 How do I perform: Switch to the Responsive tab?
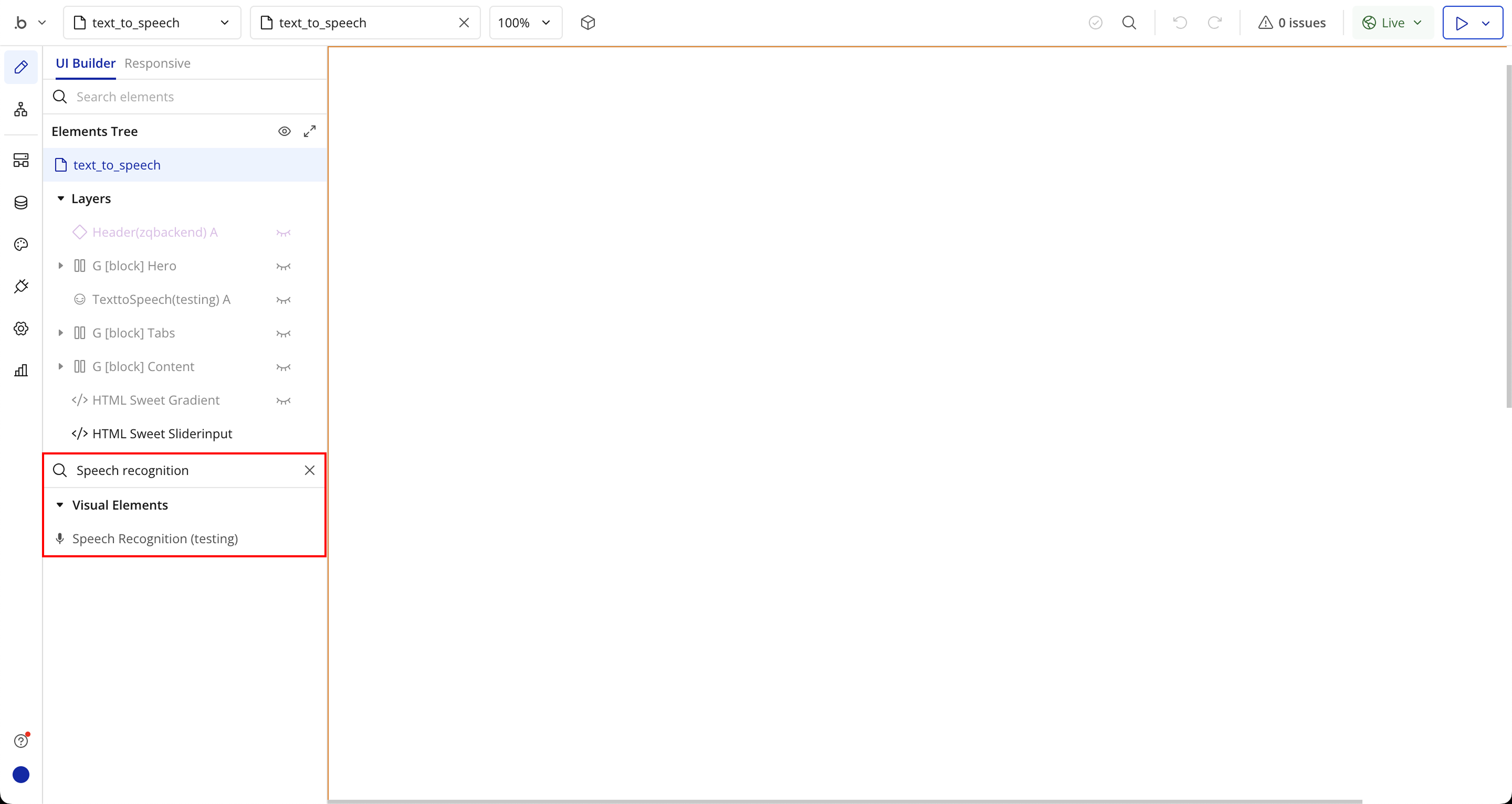click(157, 63)
